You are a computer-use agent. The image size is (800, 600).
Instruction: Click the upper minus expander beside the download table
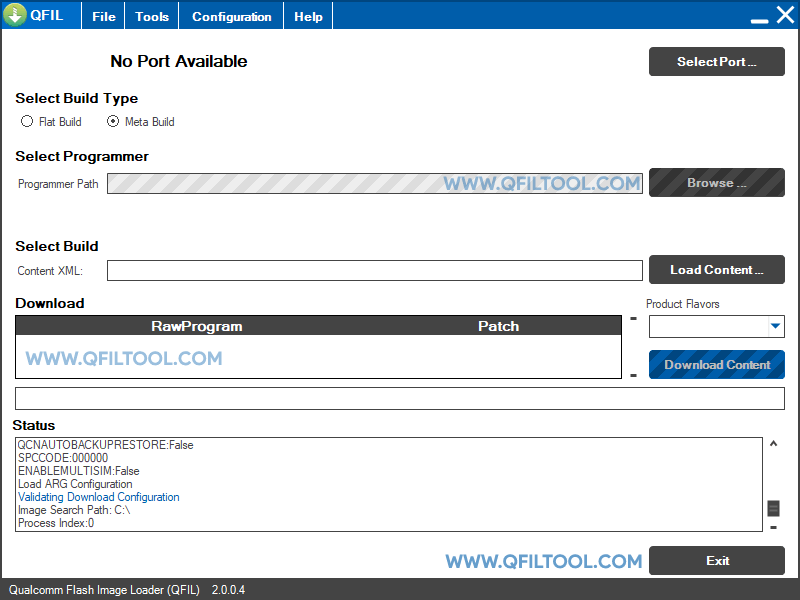[x=633, y=320]
